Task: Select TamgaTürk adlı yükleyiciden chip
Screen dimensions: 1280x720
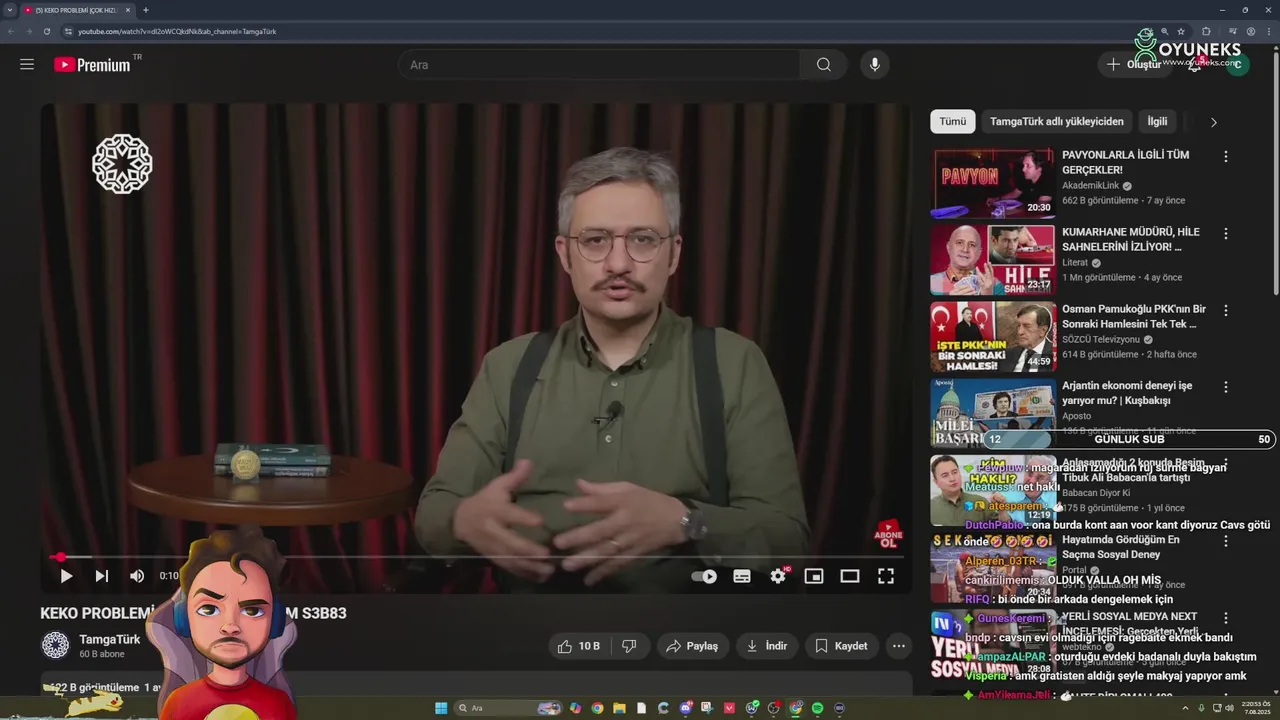Action: [x=1057, y=121]
